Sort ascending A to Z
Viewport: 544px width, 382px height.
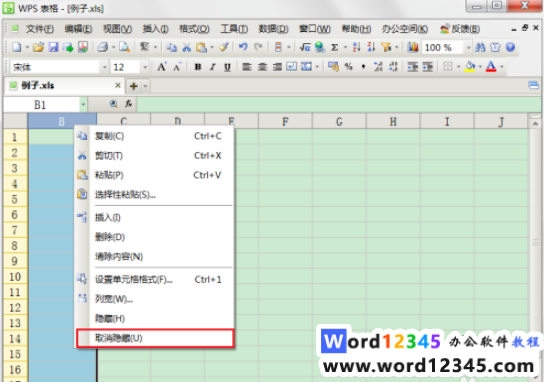(356, 47)
